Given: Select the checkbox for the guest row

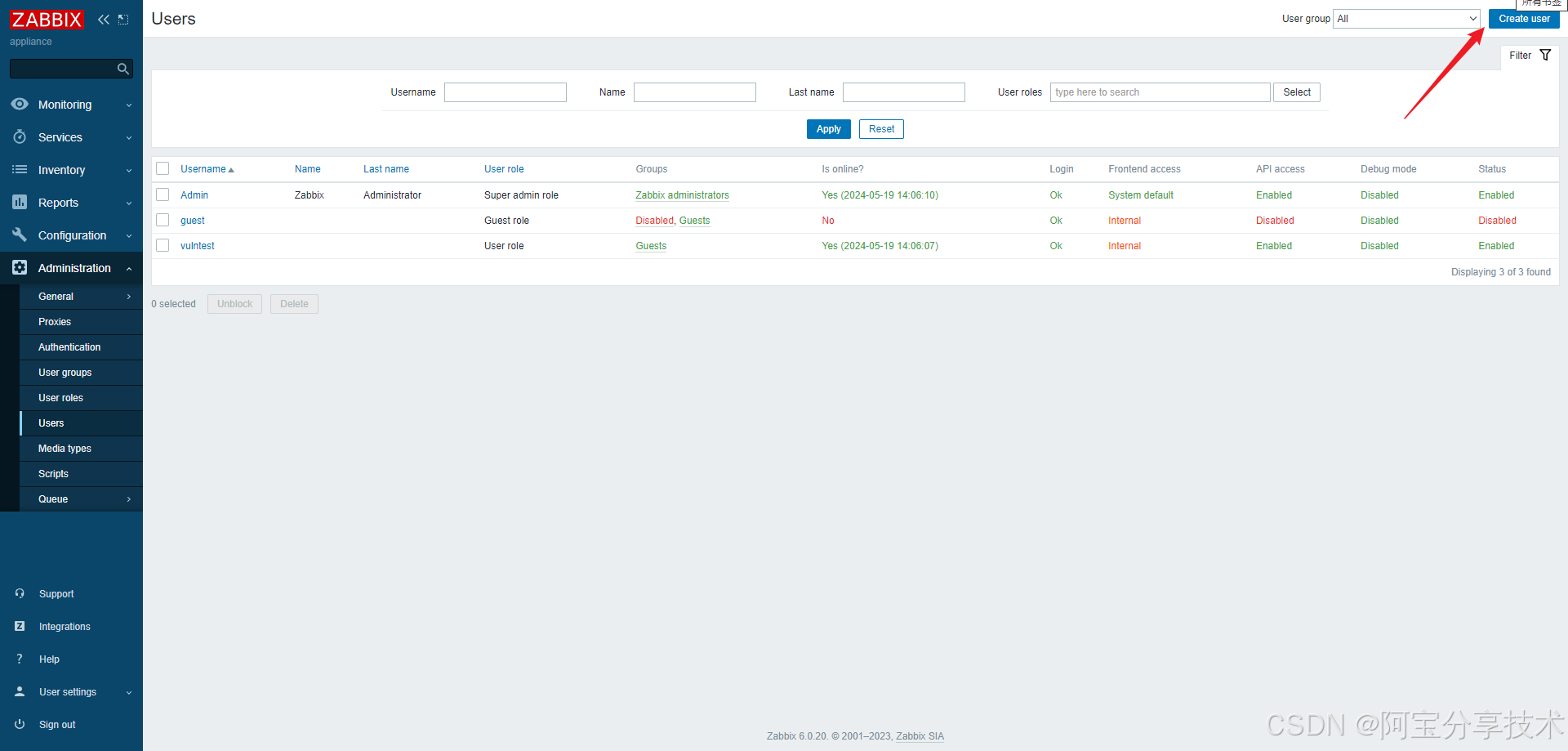Looking at the screenshot, I should click(163, 220).
